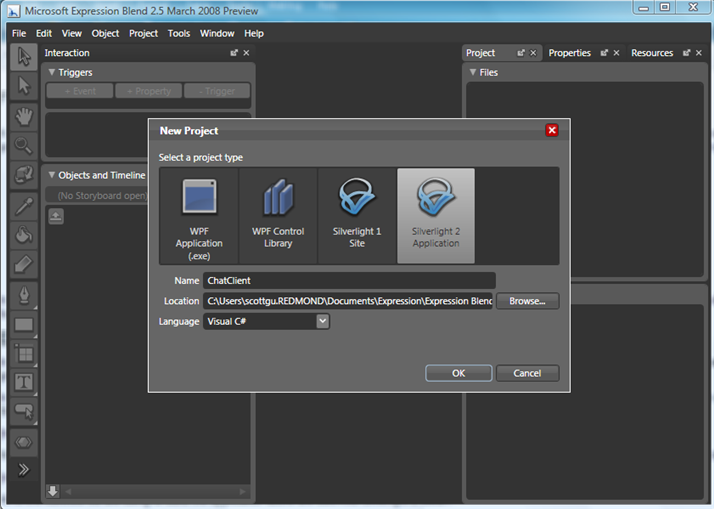Collapse the Triggers section

click(x=52, y=73)
